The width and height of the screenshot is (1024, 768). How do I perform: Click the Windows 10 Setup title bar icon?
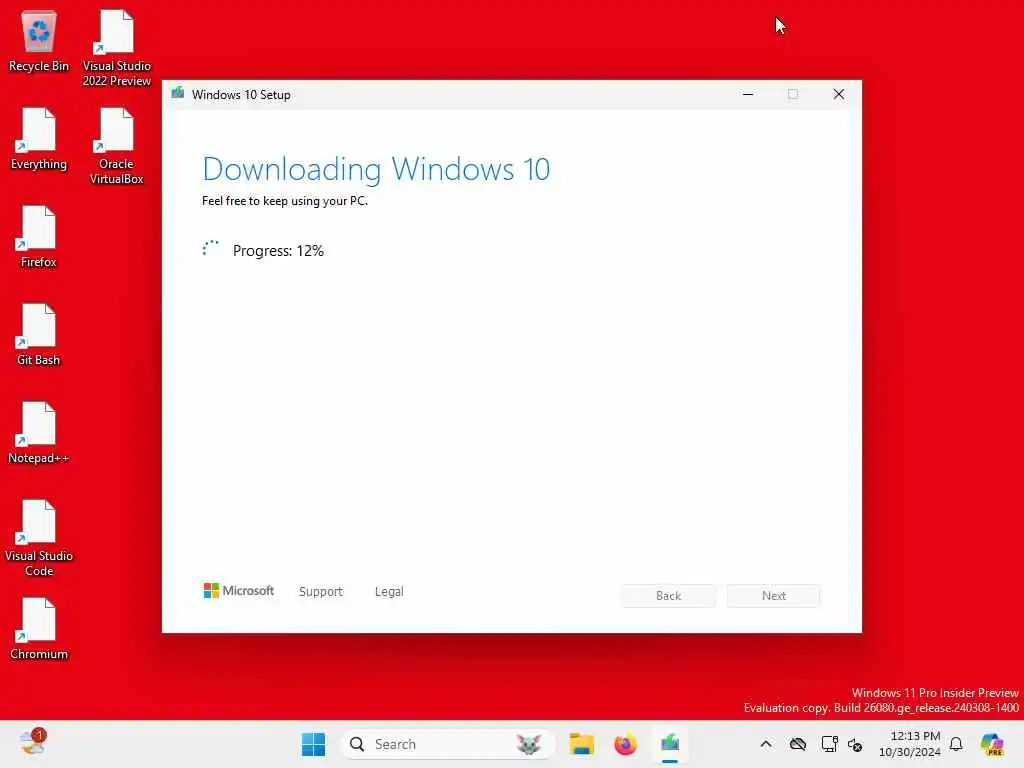pos(178,94)
